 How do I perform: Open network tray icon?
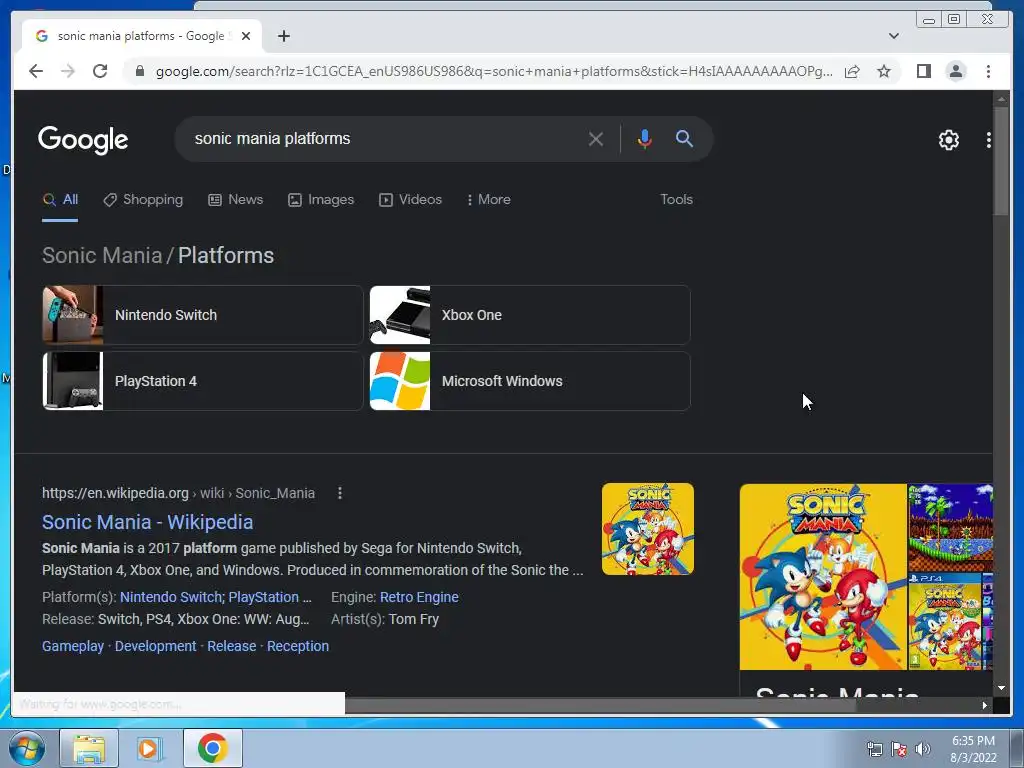874,749
